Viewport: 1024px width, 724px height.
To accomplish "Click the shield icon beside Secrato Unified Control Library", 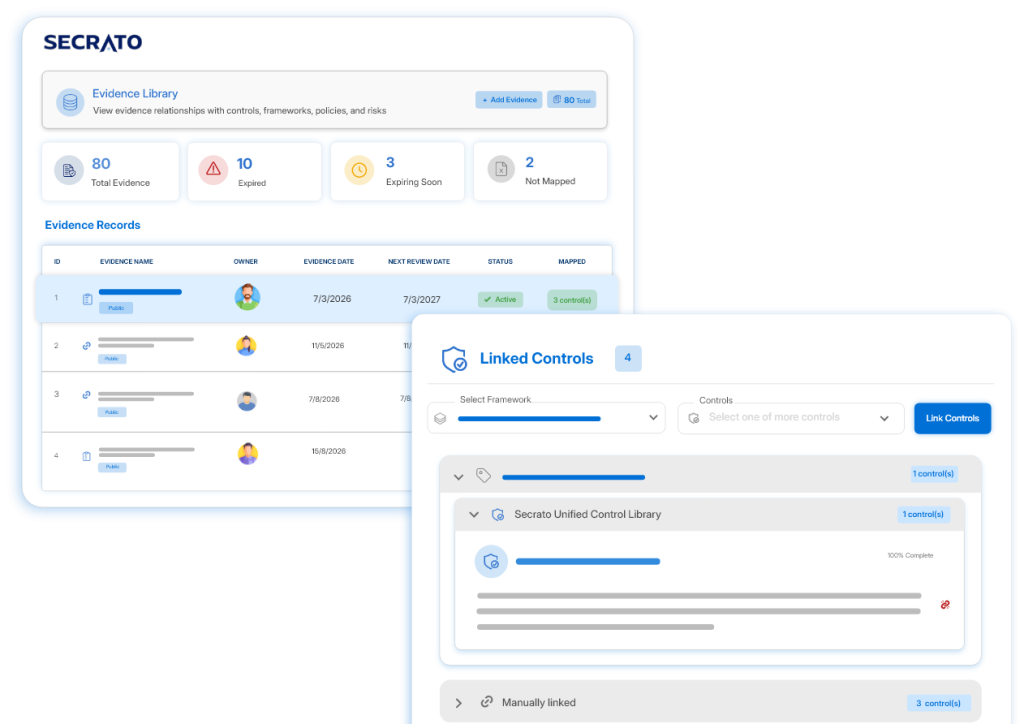I will tap(498, 514).
